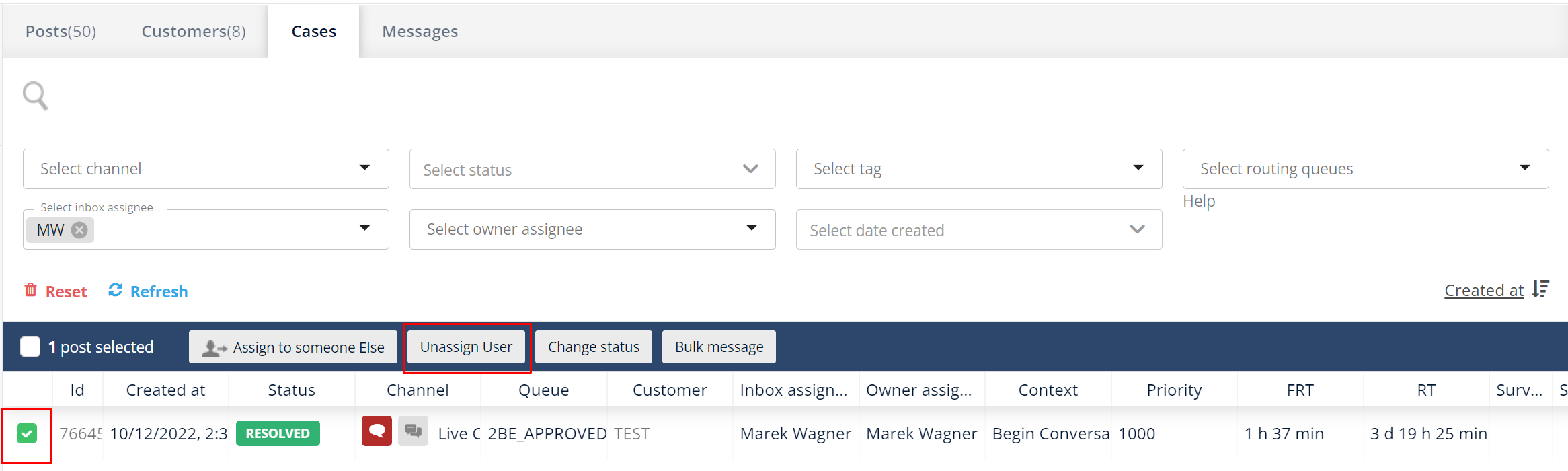Click the Help link
Image resolution: width=1568 pixels, height=471 pixels.
(x=1199, y=201)
